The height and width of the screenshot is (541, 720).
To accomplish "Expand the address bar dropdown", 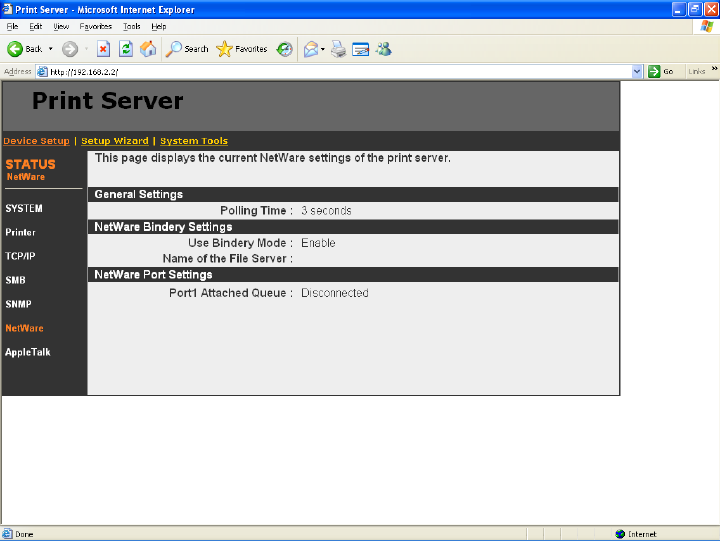I will tap(637, 71).
